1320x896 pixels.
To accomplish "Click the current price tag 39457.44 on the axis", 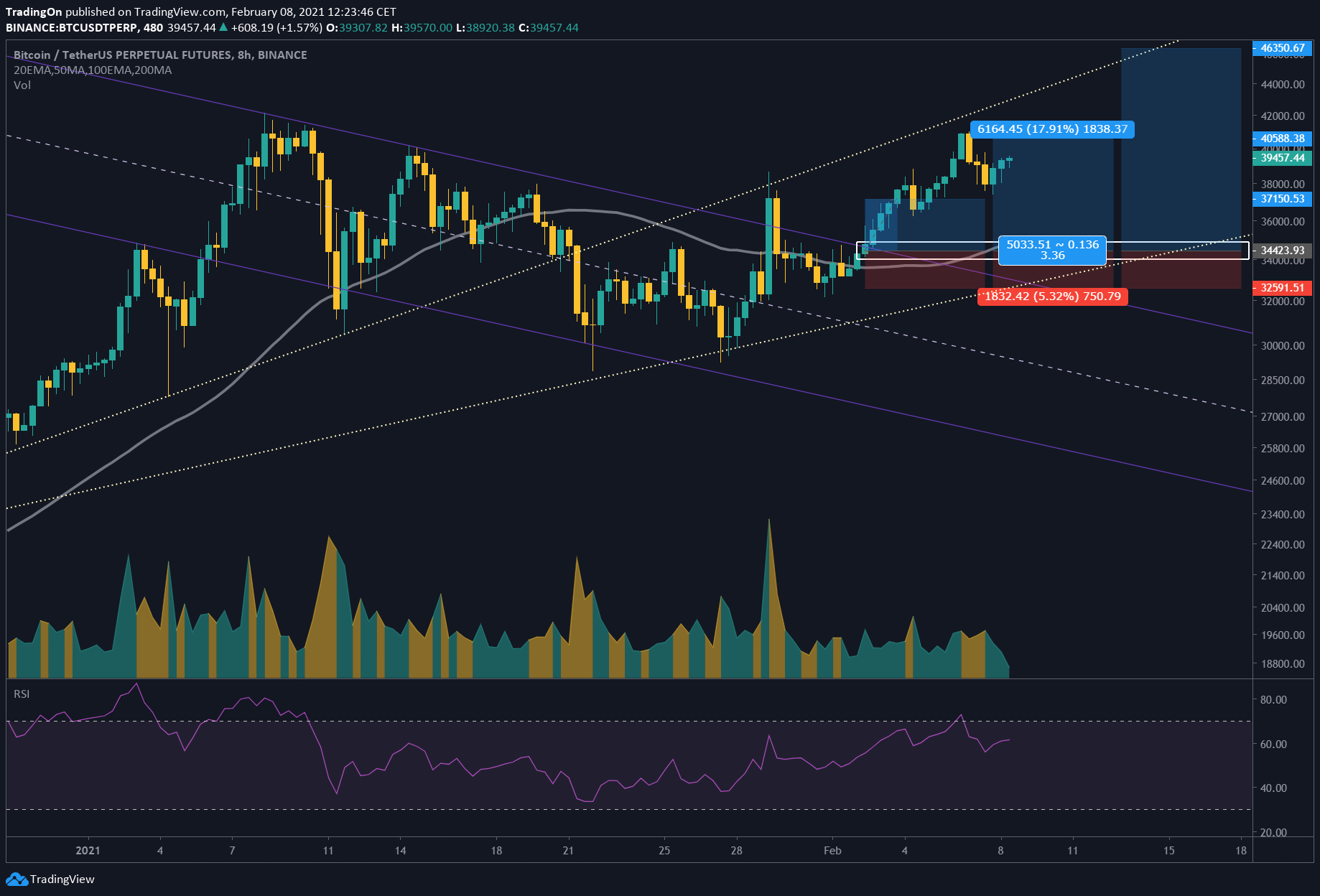I will pyautogui.click(x=1283, y=158).
